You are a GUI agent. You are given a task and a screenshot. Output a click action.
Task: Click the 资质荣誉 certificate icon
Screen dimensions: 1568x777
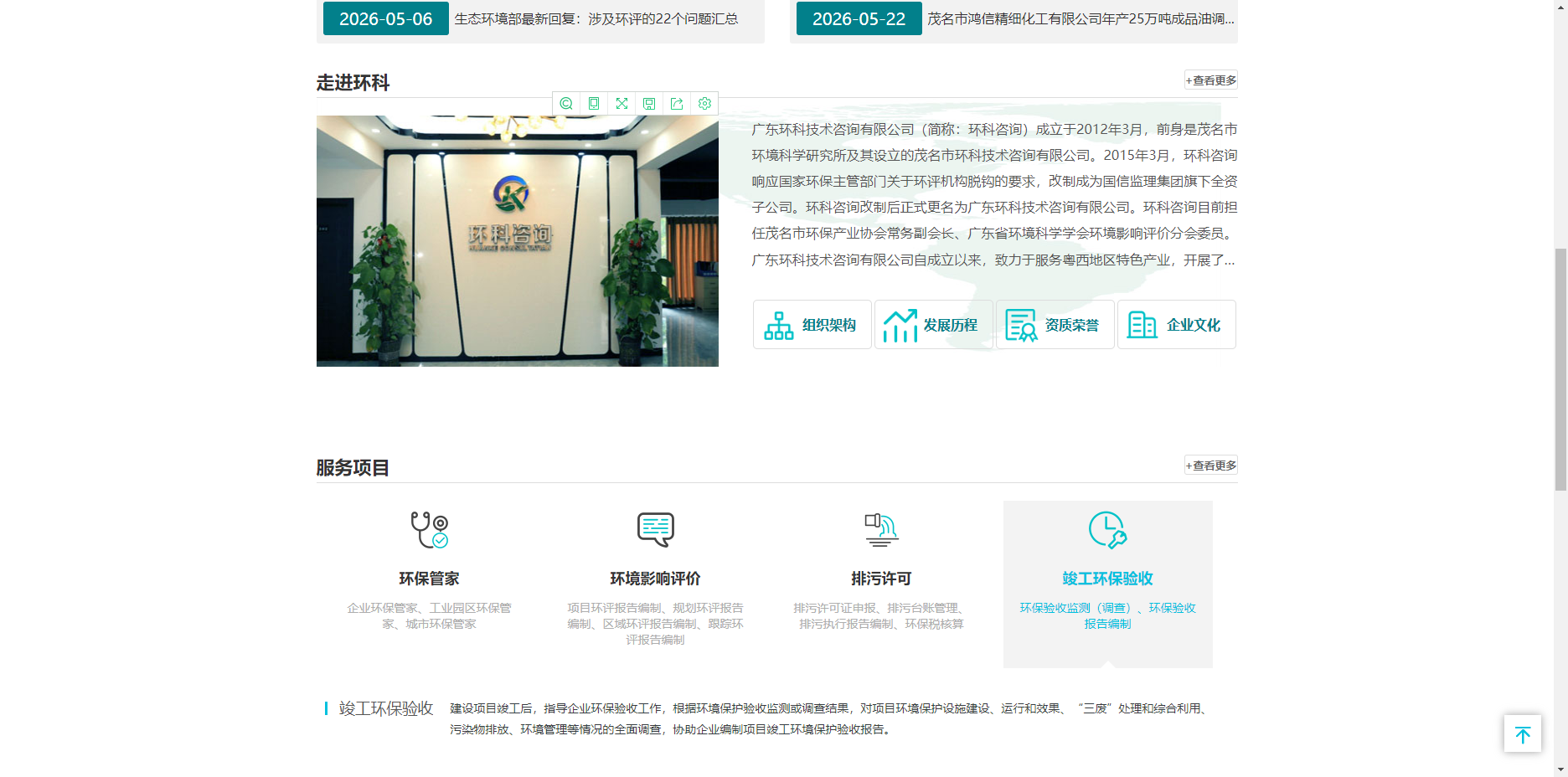point(1022,326)
